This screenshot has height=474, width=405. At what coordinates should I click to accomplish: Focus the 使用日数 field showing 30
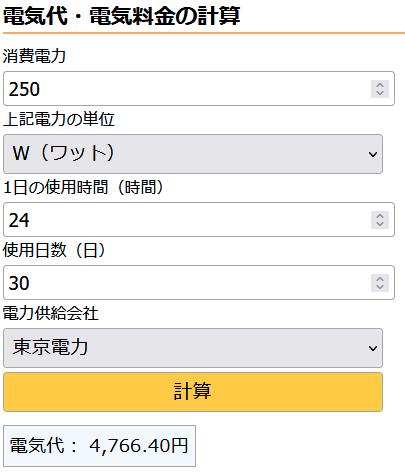click(199, 283)
